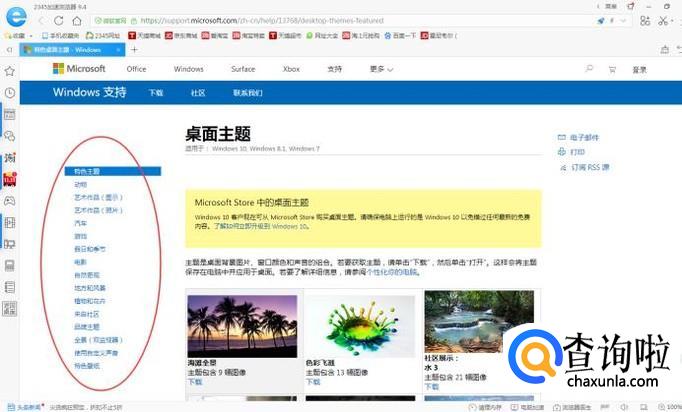The width and height of the screenshot is (682, 412).
Task: Open the Xbox menu item
Action: (291, 69)
